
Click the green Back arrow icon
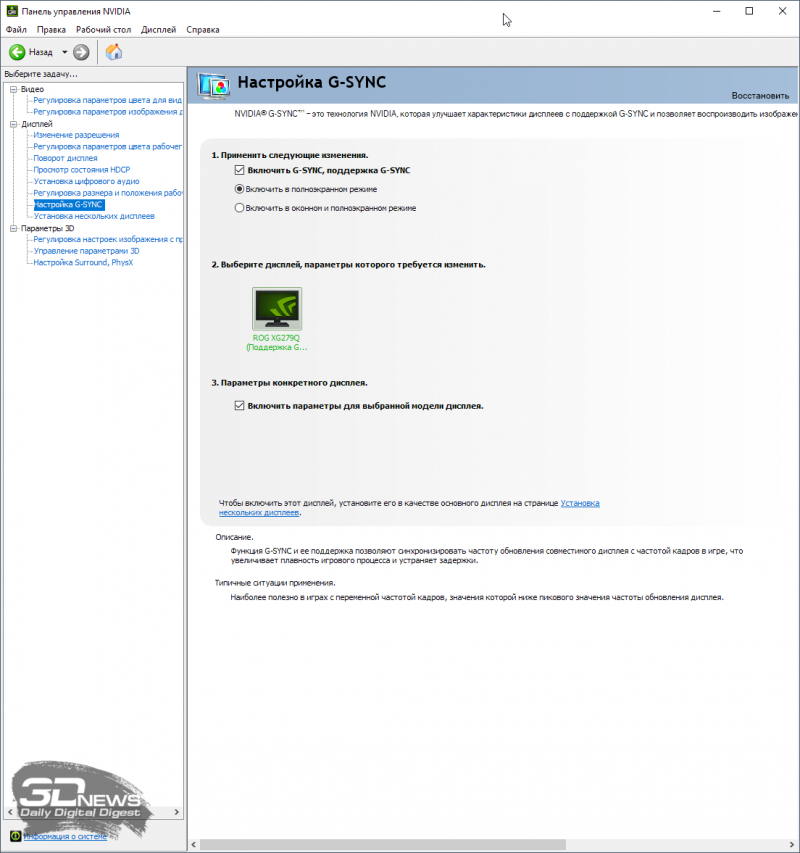17,52
